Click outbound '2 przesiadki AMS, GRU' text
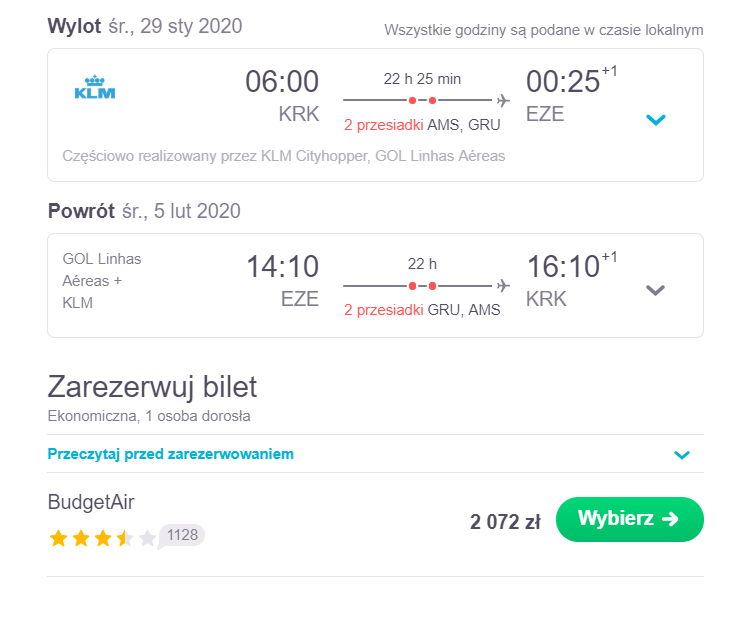Screen dimensions: 744x635 point(422,125)
